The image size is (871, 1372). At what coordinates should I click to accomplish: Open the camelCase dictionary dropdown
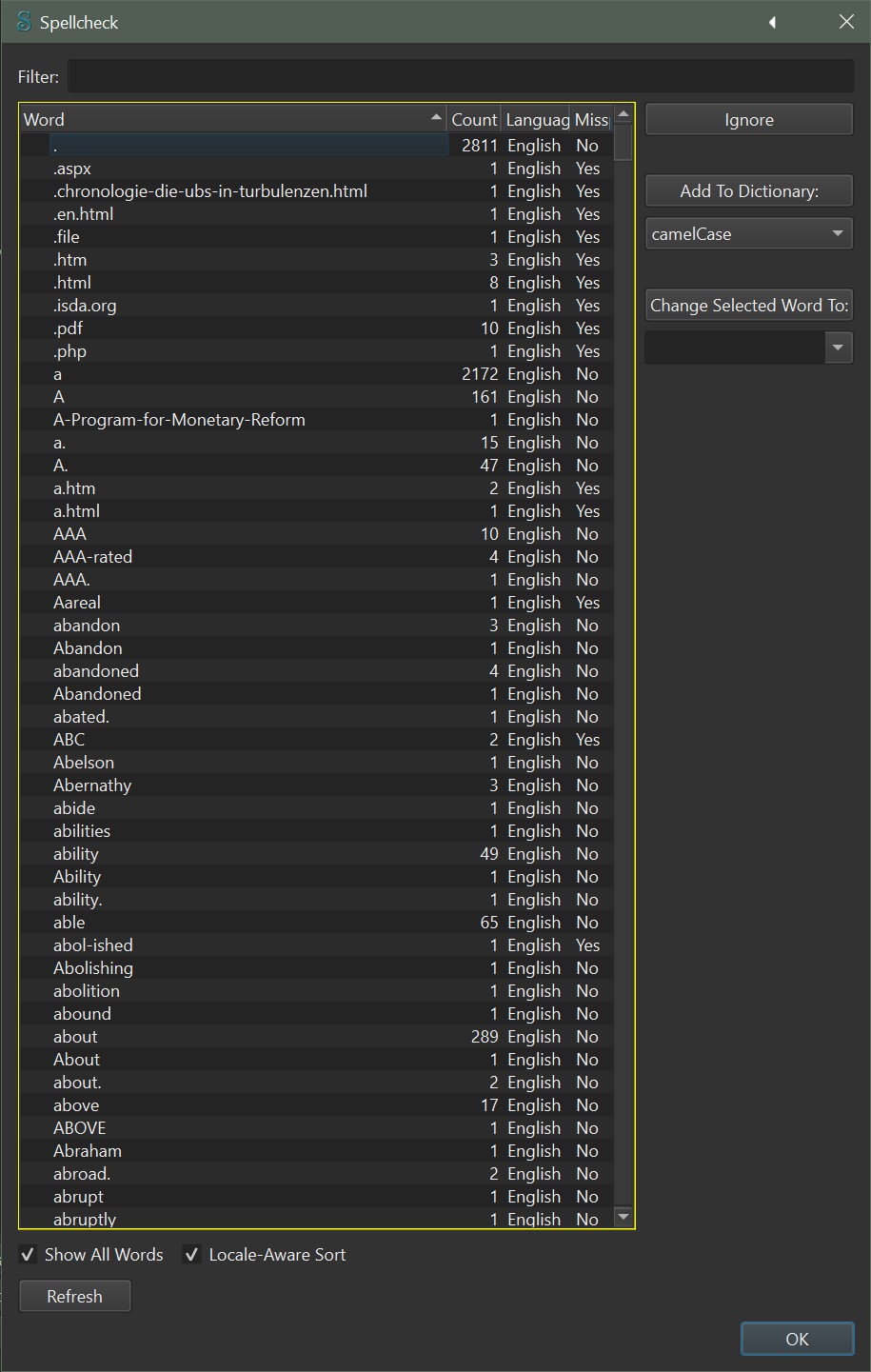click(x=748, y=234)
